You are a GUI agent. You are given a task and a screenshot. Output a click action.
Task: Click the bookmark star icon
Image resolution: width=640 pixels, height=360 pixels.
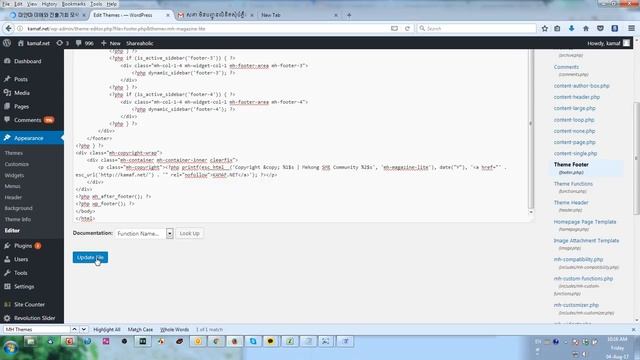click(544, 28)
